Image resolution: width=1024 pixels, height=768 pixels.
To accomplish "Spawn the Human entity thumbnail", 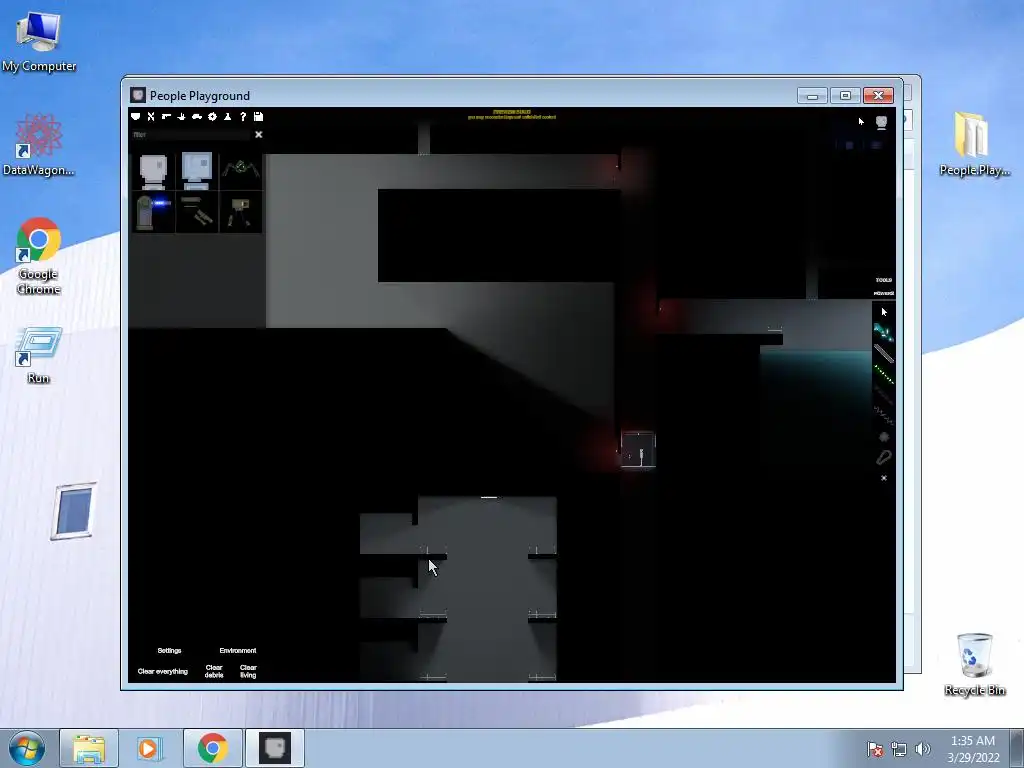I will tap(153, 171).
